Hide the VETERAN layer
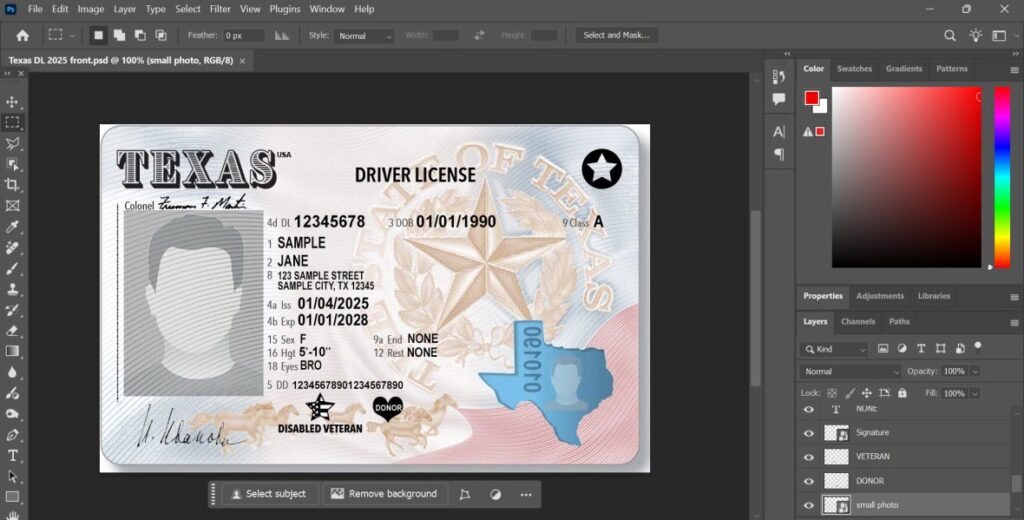The image size is (1024, 520). click(809, 457)
